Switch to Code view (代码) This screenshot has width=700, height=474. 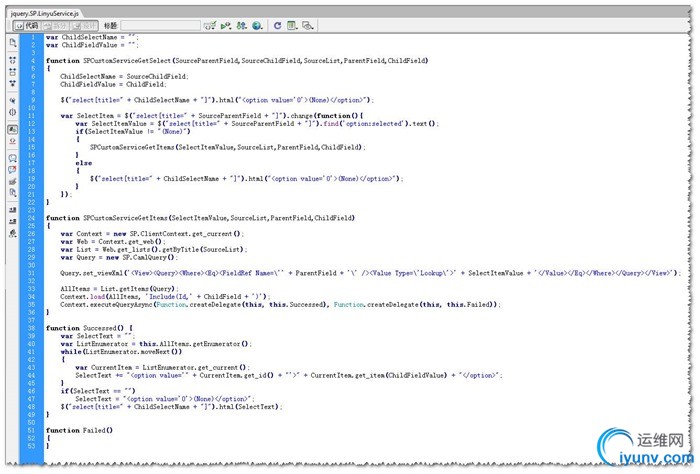[27, 26]
